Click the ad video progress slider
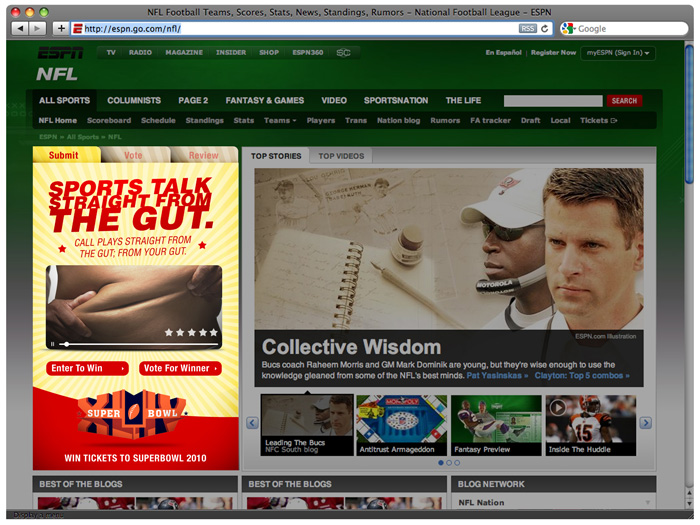 click(x=67, y=344)
